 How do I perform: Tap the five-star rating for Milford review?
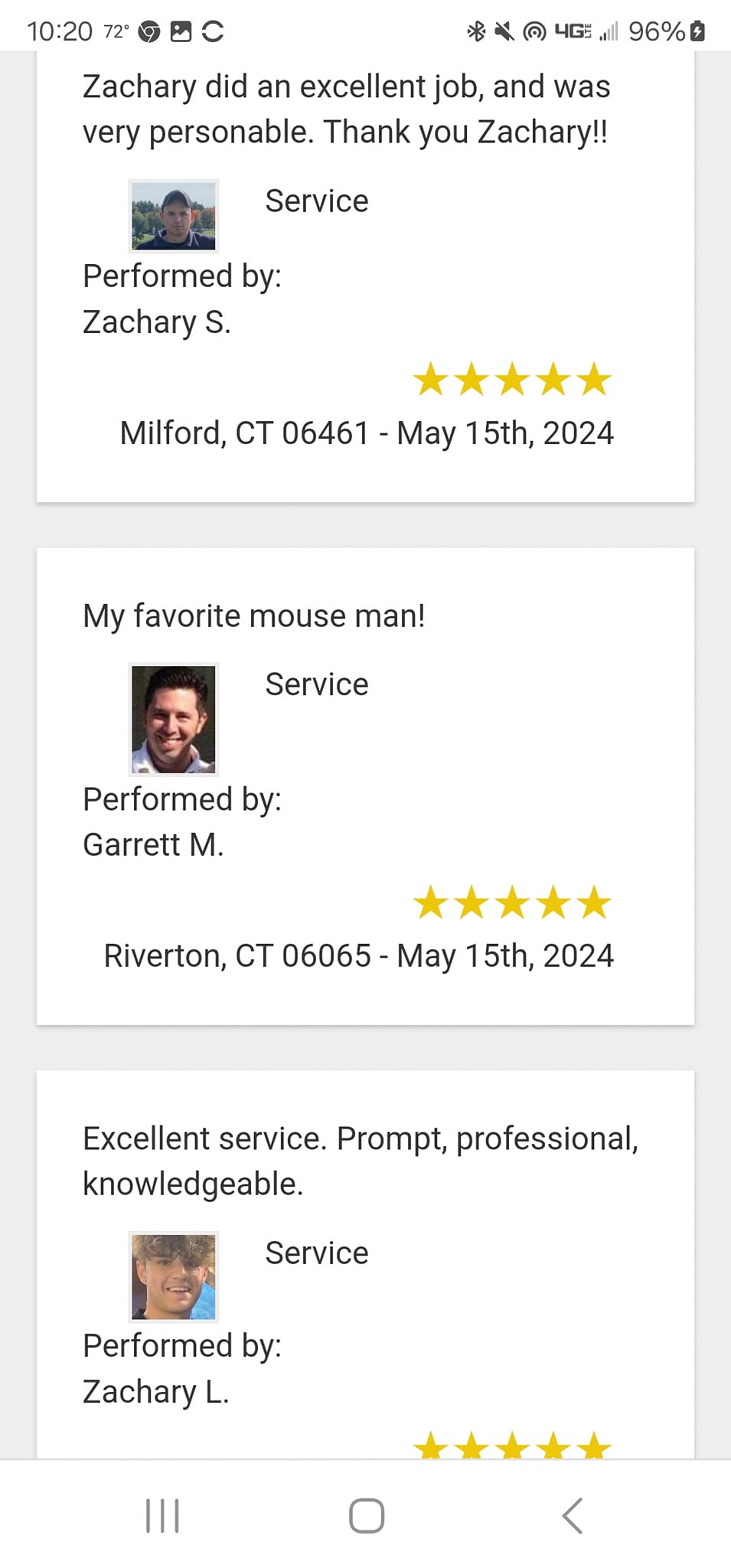(512, 380)
